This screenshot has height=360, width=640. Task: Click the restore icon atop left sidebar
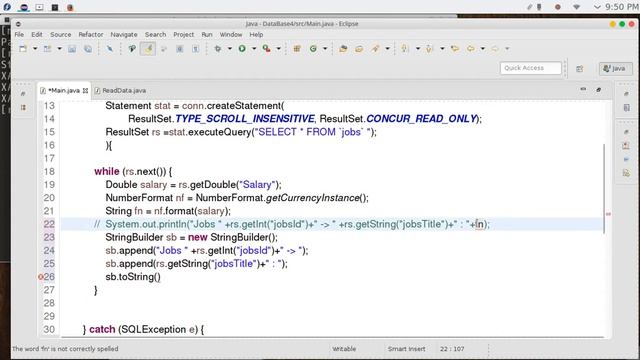click(x=23, y=94)
